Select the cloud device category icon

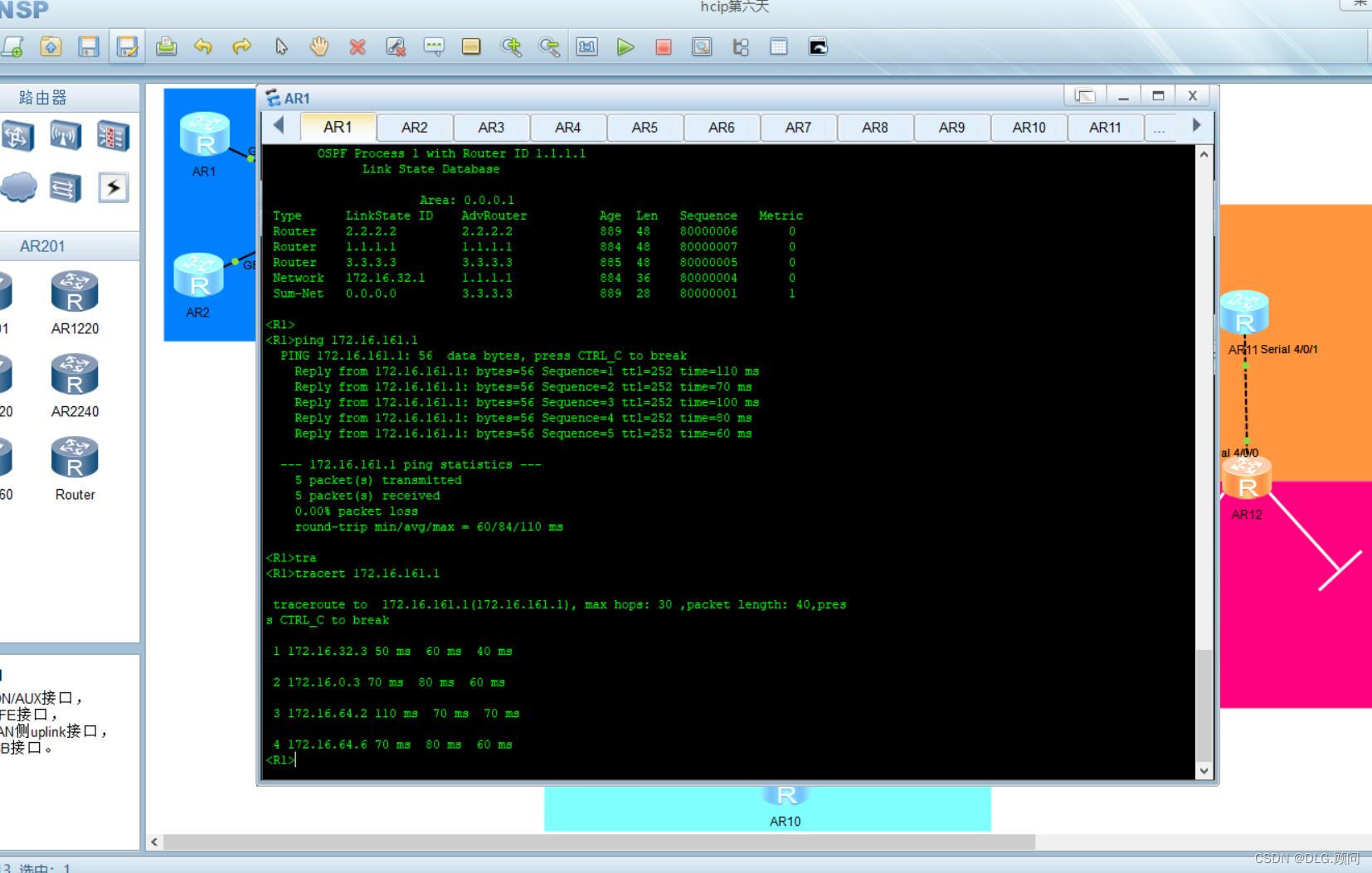[x=17, y=187]
